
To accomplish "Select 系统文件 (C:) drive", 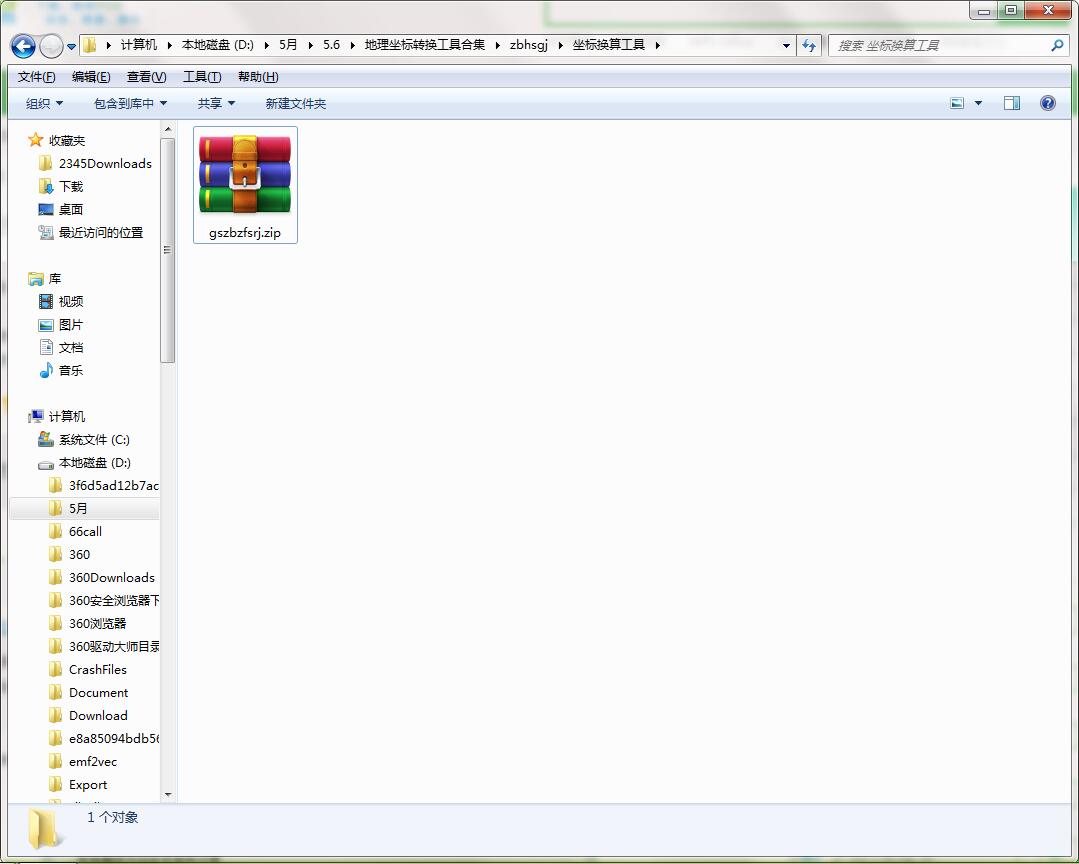I will [83, 440].
